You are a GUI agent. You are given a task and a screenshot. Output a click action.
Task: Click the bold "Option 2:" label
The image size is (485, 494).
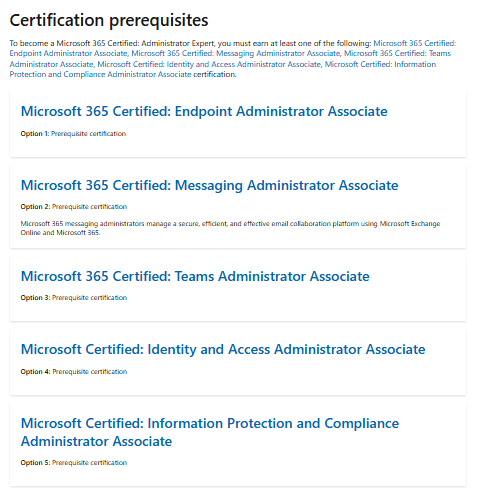pos(35,207)
